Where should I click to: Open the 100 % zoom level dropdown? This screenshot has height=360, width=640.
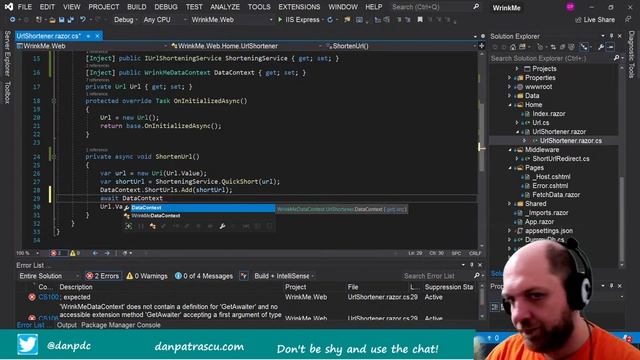pos(28,253)
